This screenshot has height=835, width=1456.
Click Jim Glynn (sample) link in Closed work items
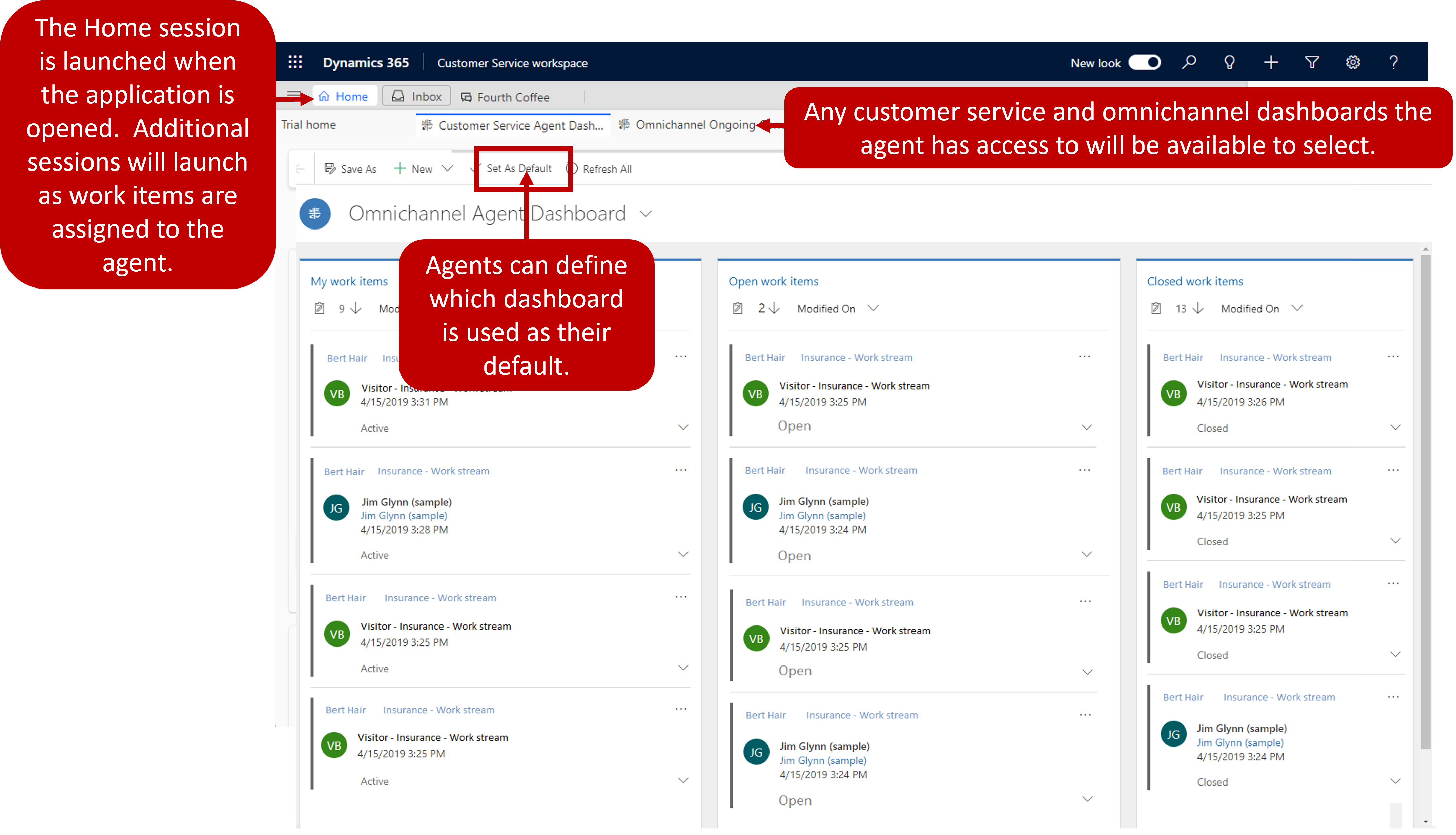[1240, 743]
